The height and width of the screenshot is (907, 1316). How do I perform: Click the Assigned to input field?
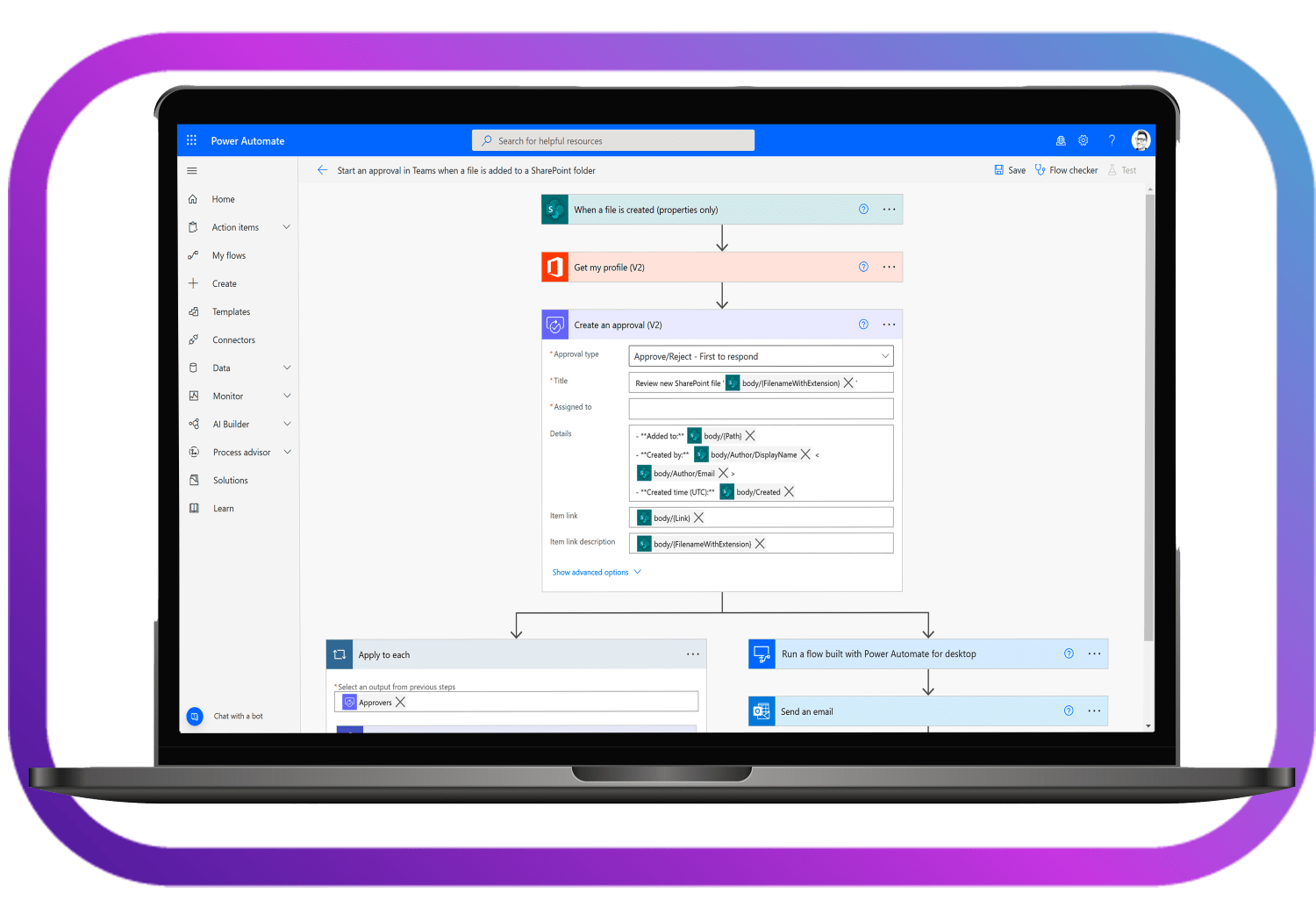pyautogui.click(x=761, y=408)
